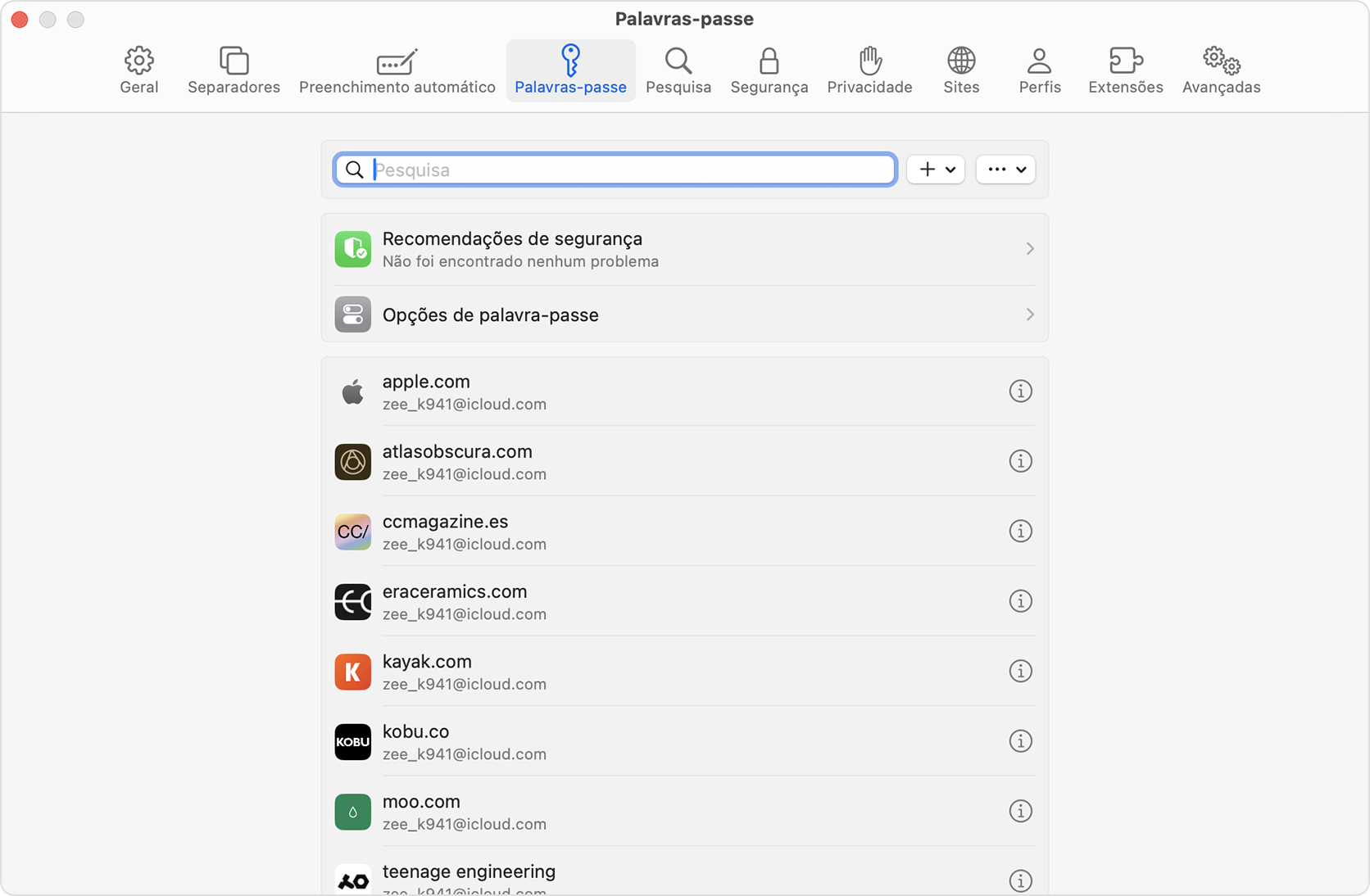
Task: Select the Palavras-passe tab
Action: coord(570,70)
